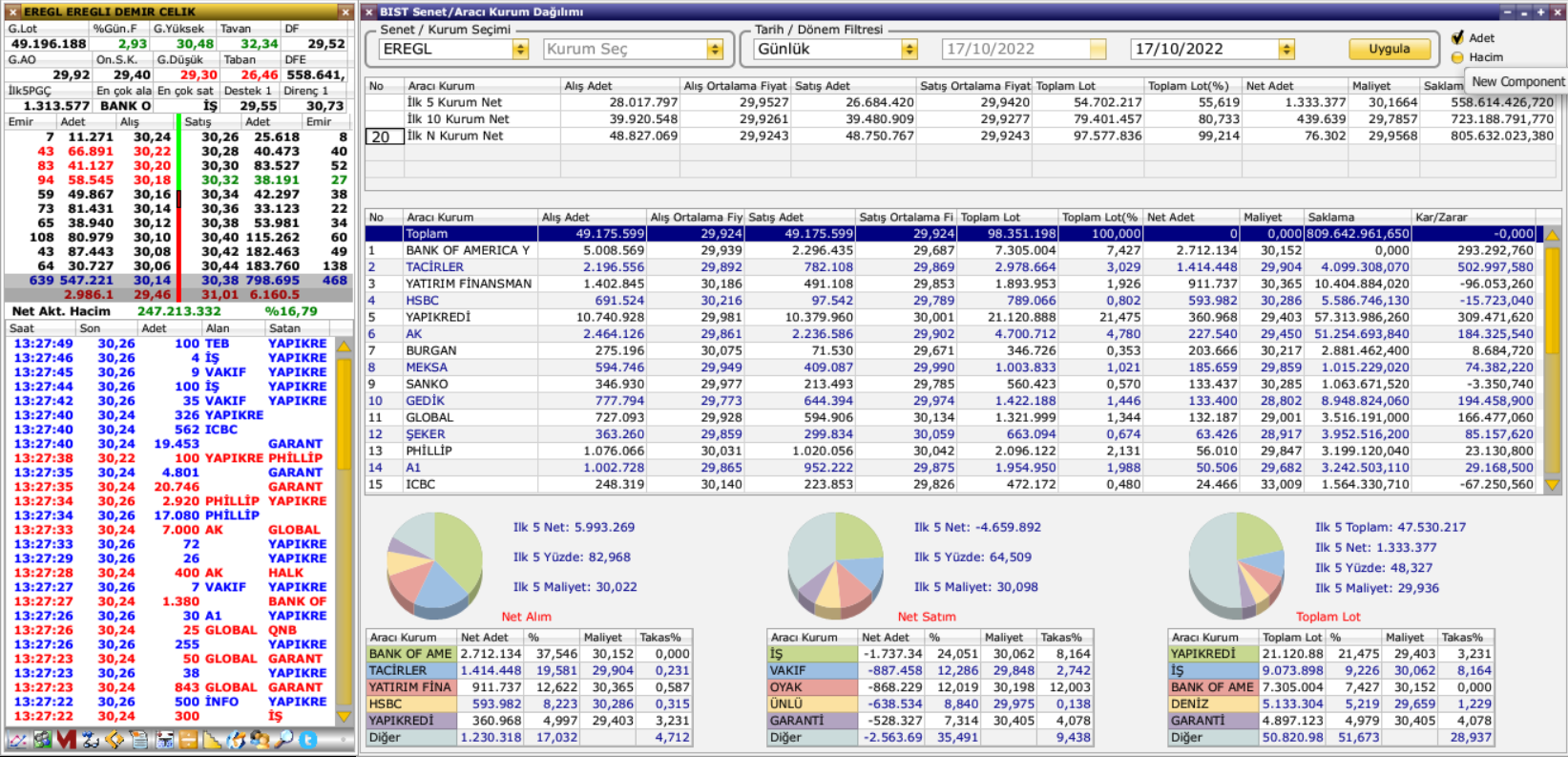This screenshot has height=757, width=1568.
Task: Open the people users icon
Action: tap(260, 740)
